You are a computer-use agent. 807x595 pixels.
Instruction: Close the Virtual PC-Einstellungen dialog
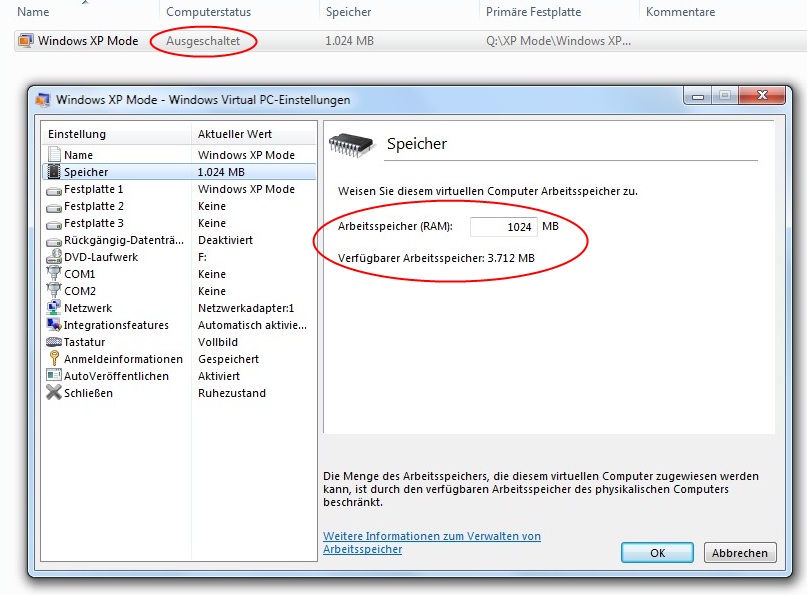point(762,95)
